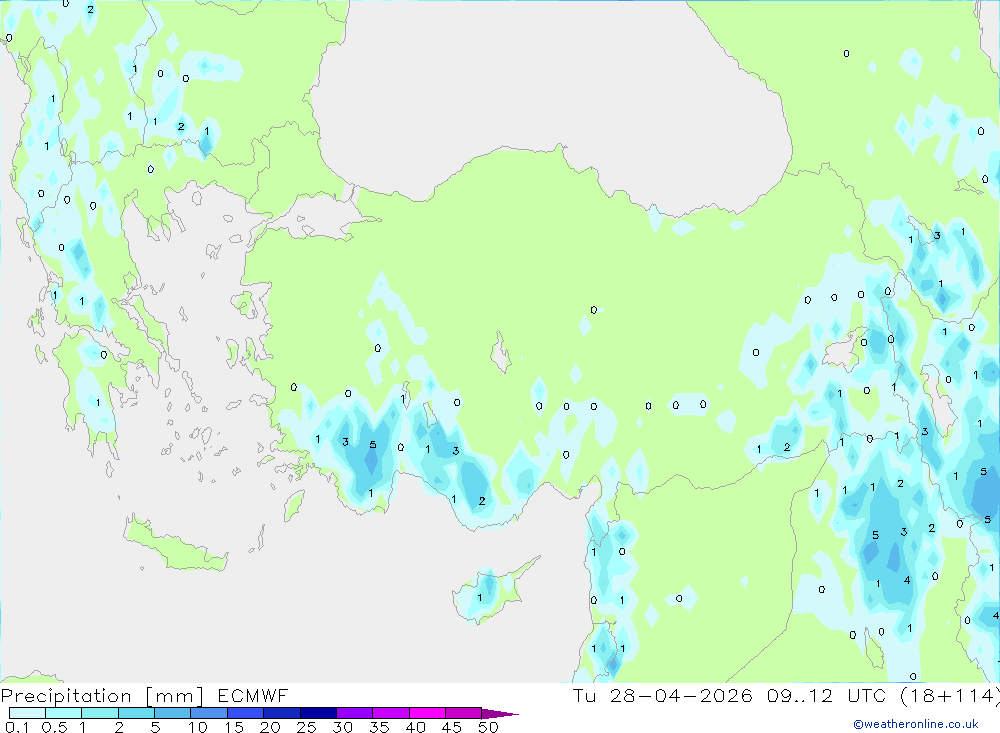Click legend scale value '50'
Screen dimensions: 1000x733
[x=488, y=727]
